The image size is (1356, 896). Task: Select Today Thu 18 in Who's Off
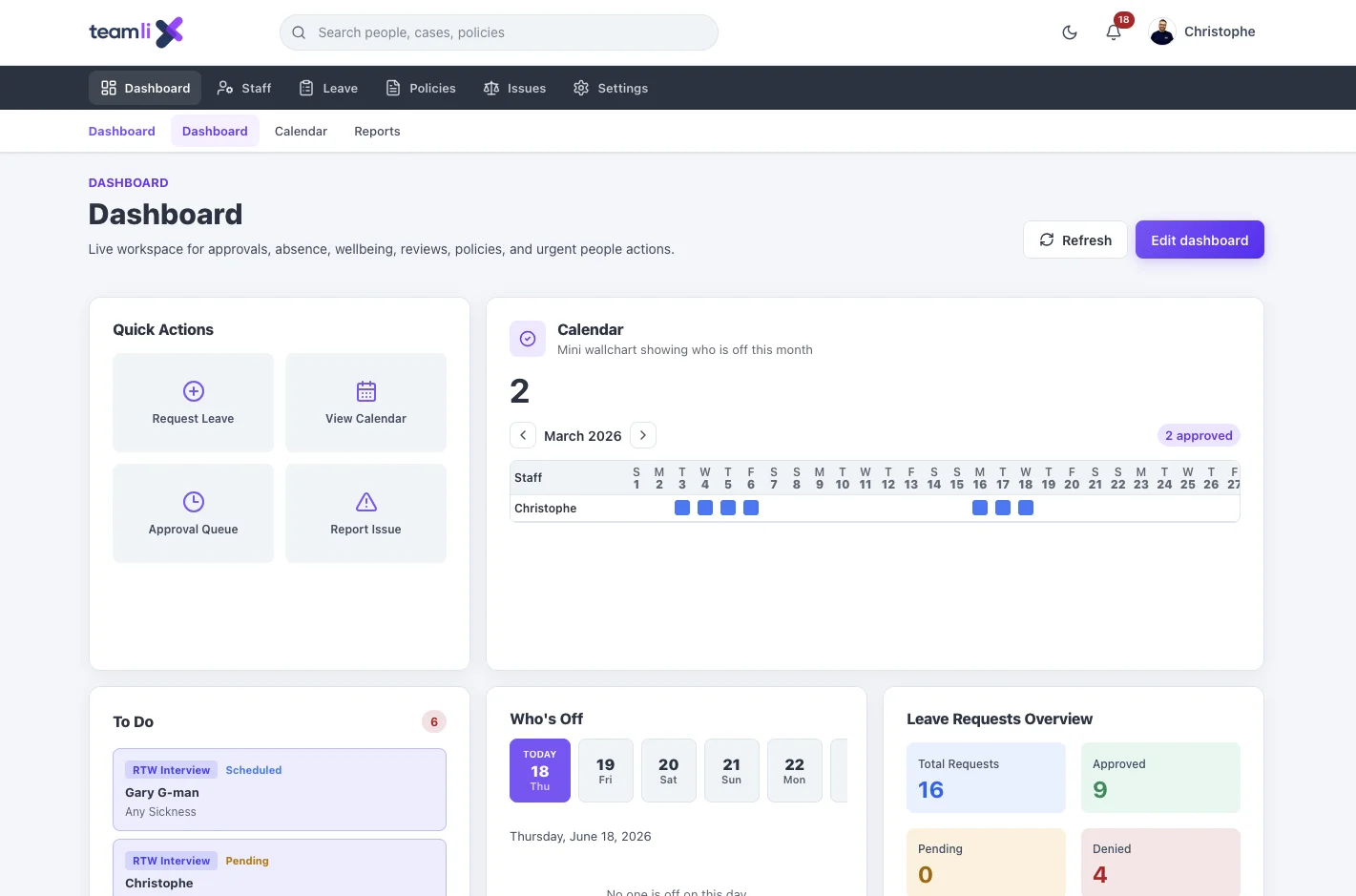540,770
